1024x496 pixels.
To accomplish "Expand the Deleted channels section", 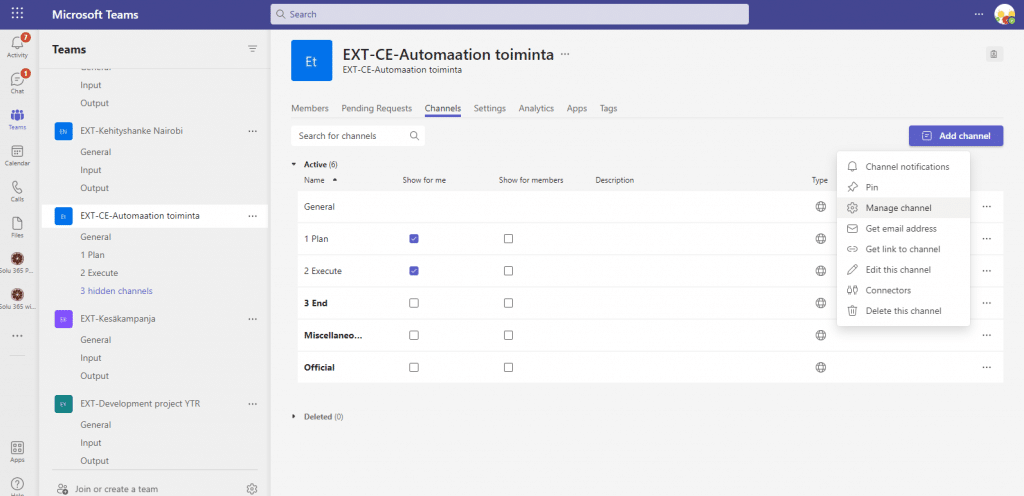I will click(x=294, y=416).
